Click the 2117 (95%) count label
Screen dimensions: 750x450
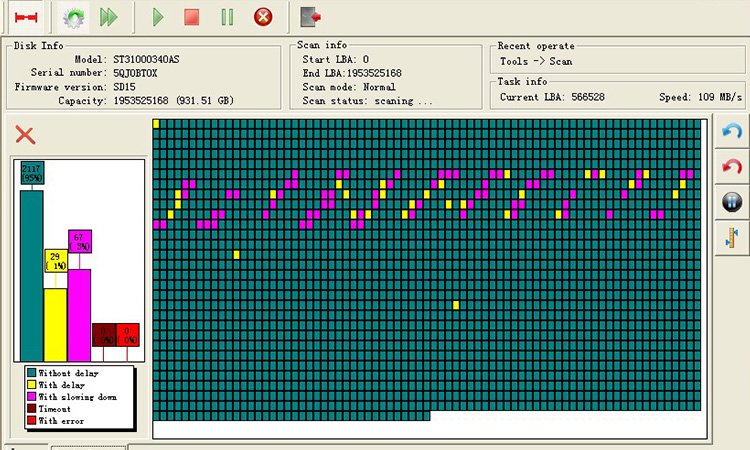(33, 173)
